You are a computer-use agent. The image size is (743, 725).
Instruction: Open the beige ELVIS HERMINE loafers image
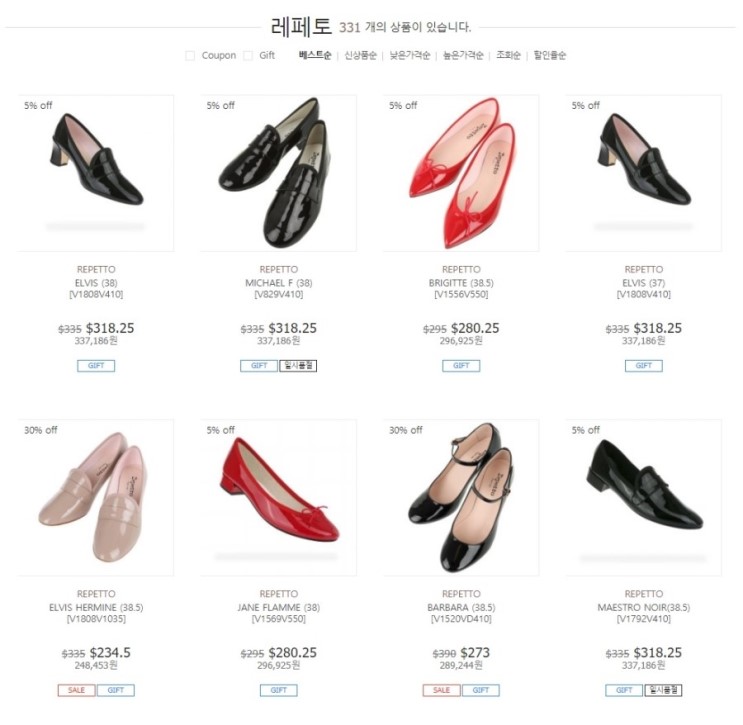(x=96, y=498)
